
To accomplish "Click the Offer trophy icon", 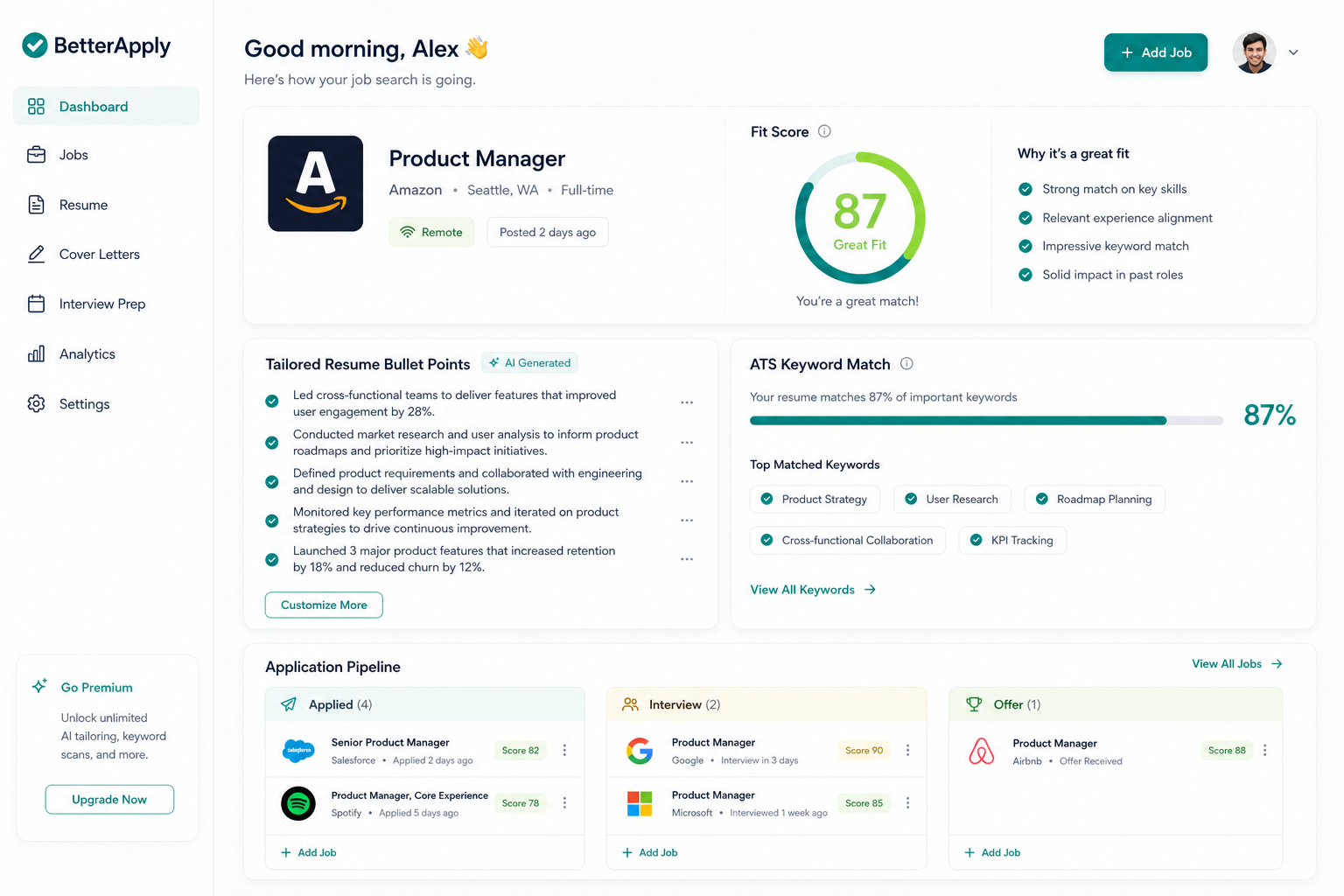I will click(974, 704).
